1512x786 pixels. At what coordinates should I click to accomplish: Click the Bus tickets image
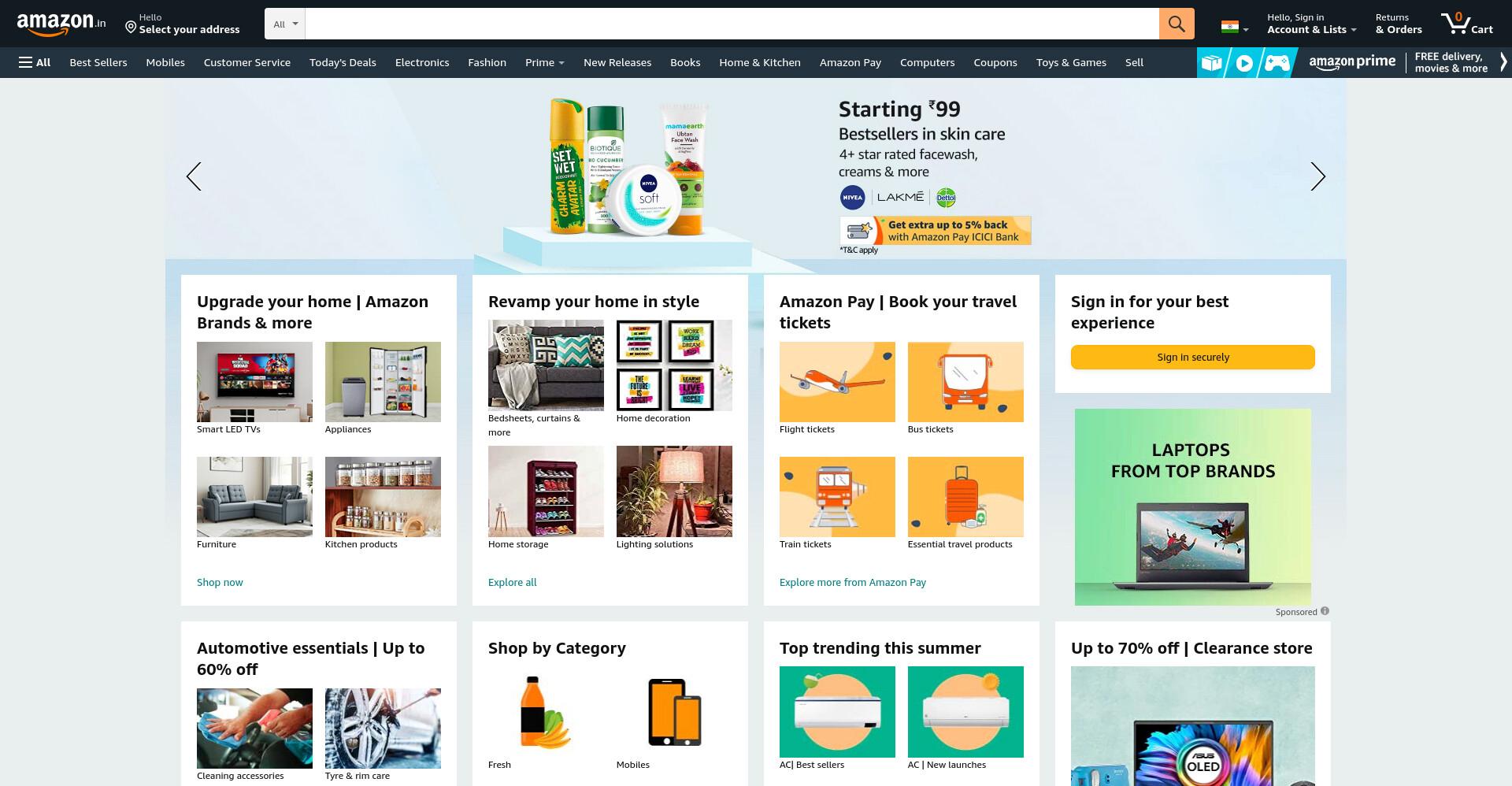(x=965, y=382)
